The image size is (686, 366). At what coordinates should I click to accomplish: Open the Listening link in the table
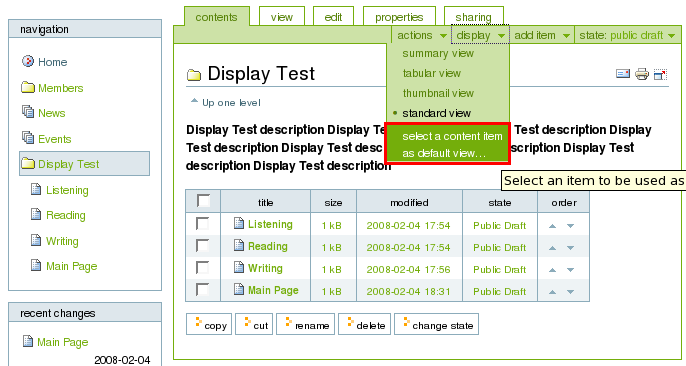point(270,224)
